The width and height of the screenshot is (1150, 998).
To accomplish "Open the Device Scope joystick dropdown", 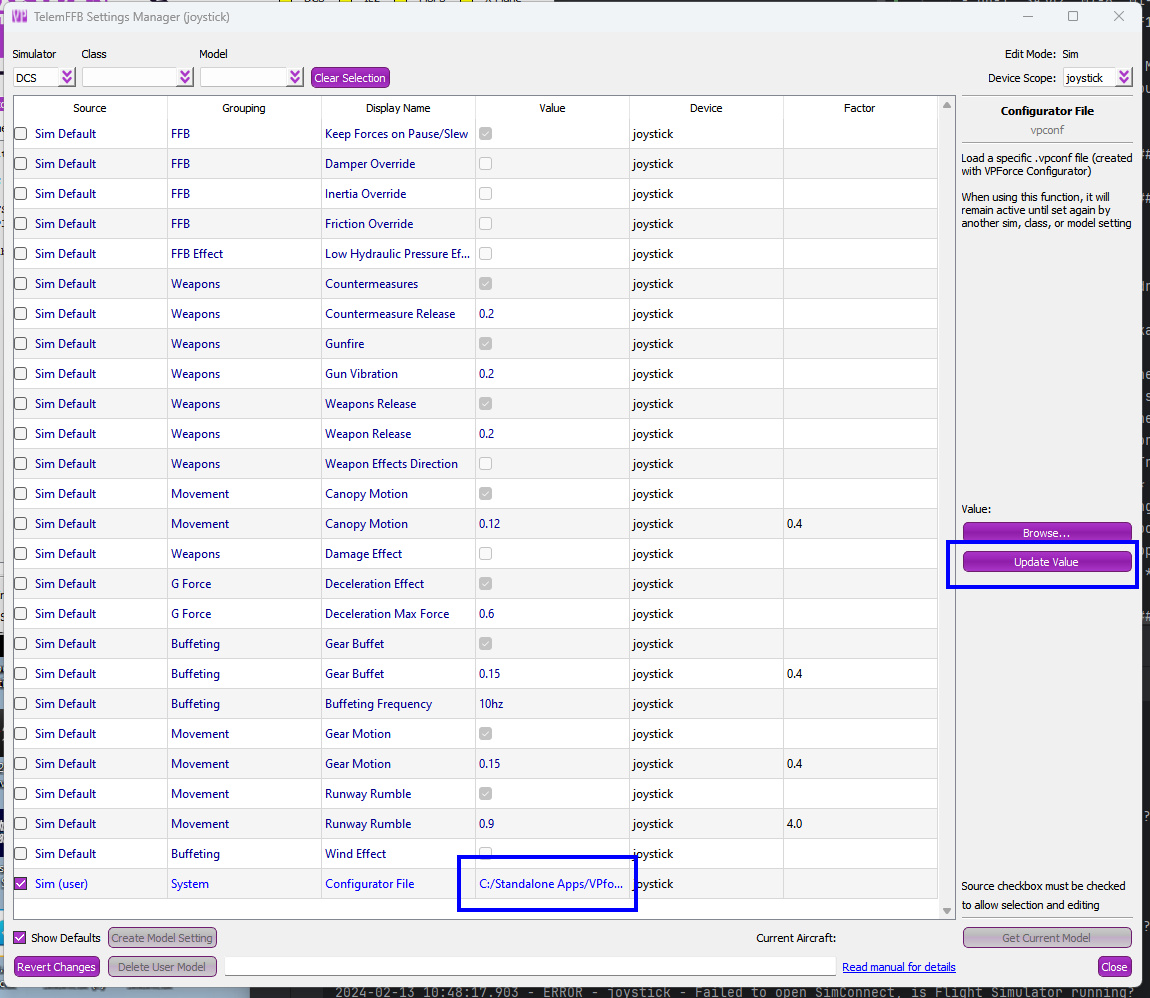I will (1097, 78).
